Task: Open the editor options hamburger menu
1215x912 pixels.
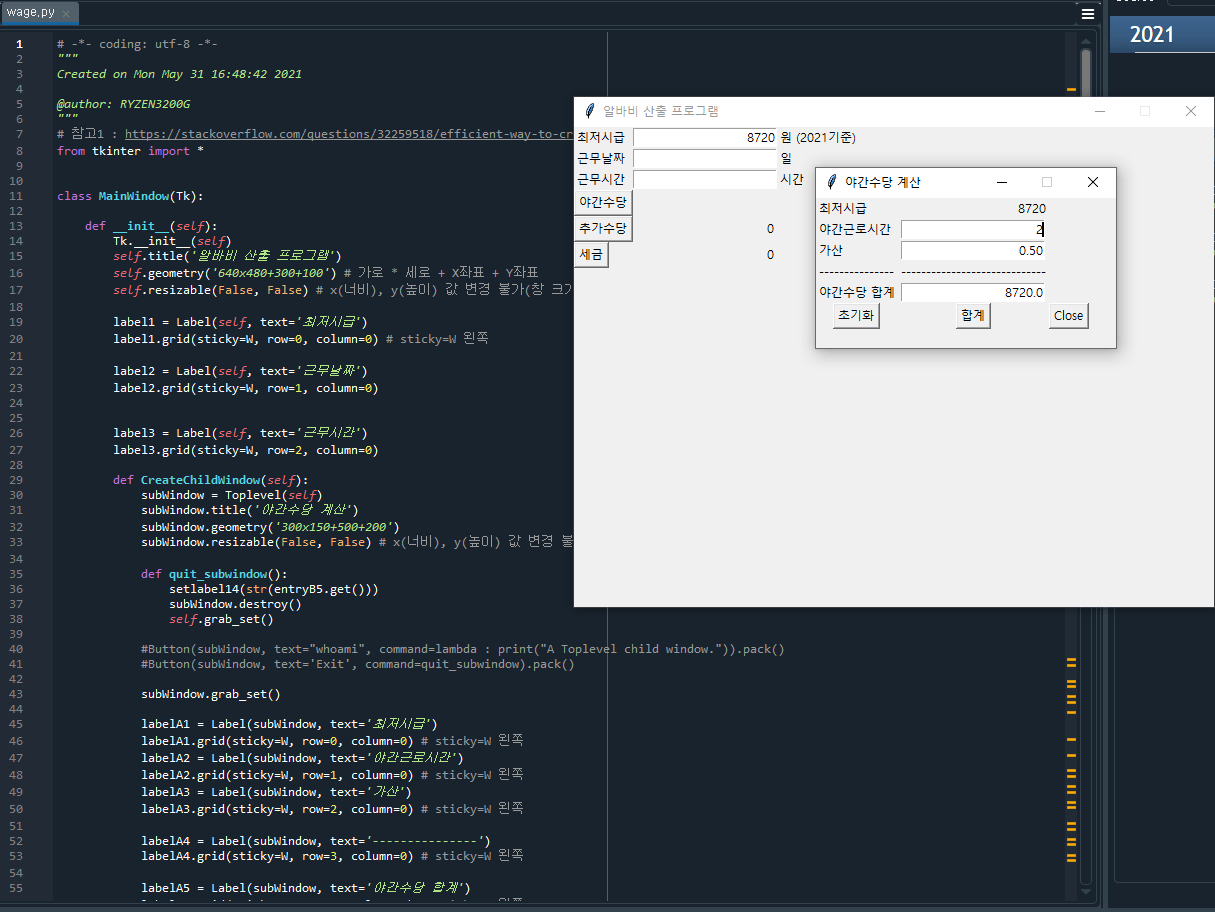Action: [x=1088, y=14]
